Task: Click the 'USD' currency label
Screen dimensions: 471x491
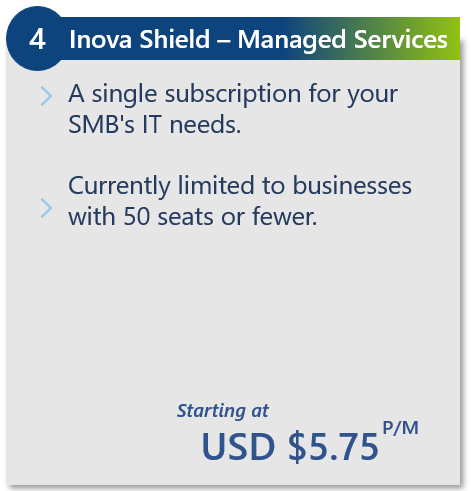Action: [x=238, y=446]
